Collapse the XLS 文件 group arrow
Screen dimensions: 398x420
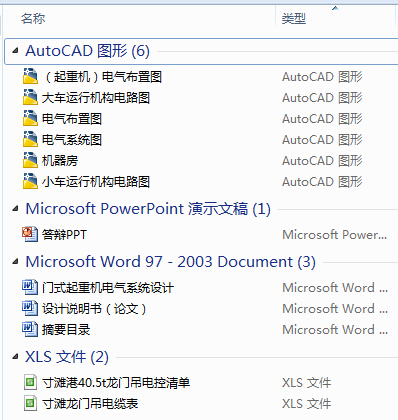coord(15,357)
